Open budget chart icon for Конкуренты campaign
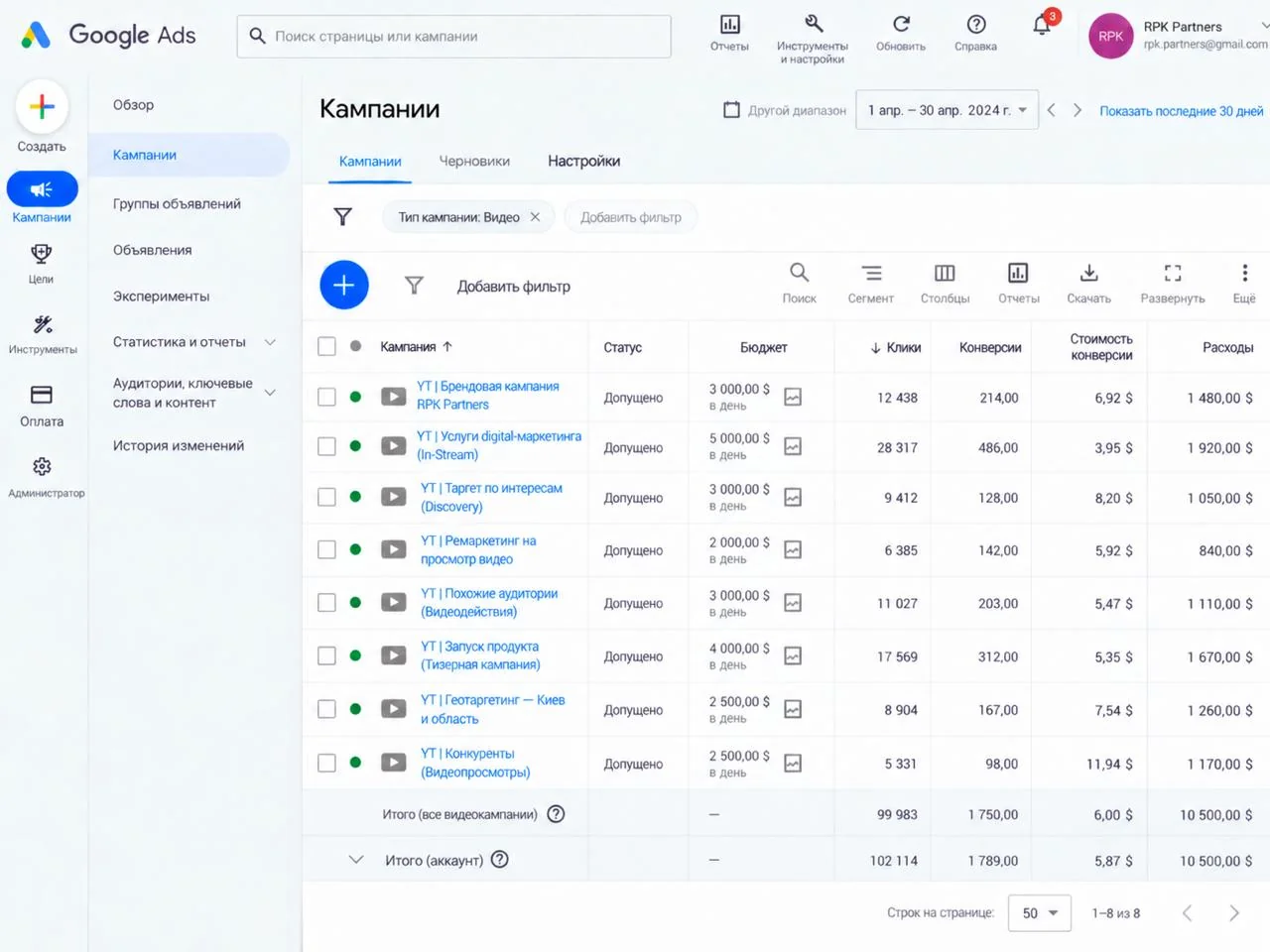 793,764
